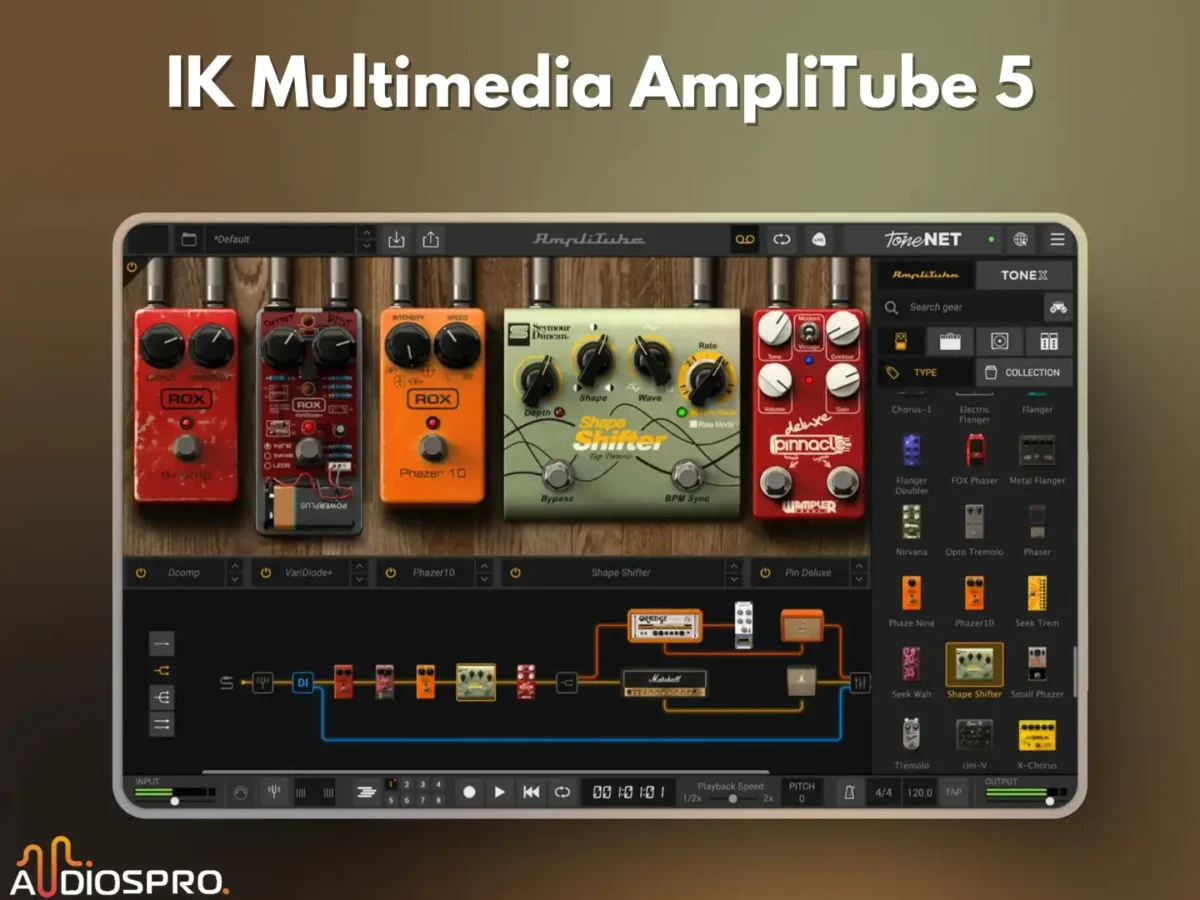Select the dual parallel chains routing
Viewport: 1200px width, 900px height.
pyautogui.click(x=161, y=724)
